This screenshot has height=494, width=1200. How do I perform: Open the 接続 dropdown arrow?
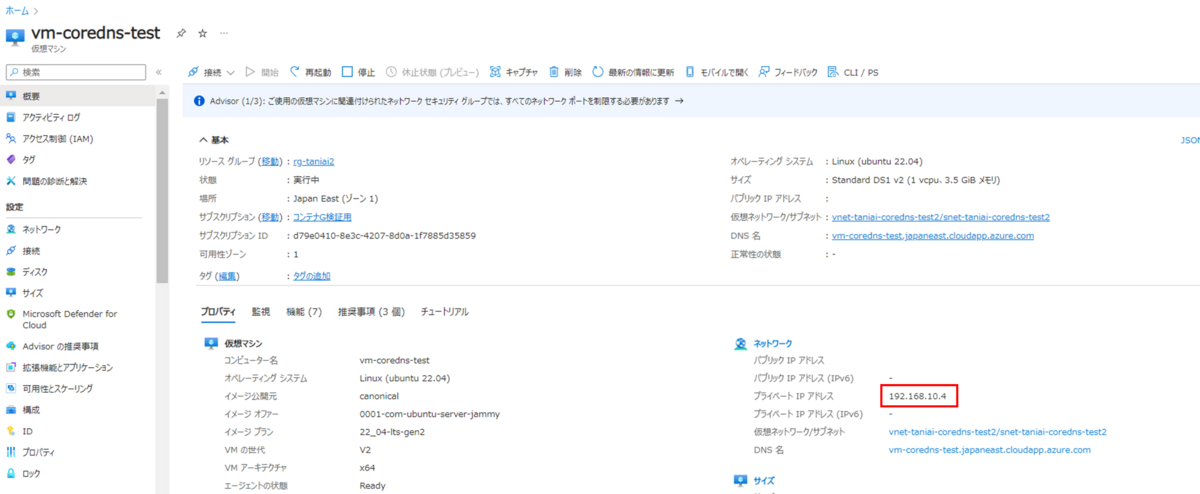pyautogui.click(x=231, y=73)
